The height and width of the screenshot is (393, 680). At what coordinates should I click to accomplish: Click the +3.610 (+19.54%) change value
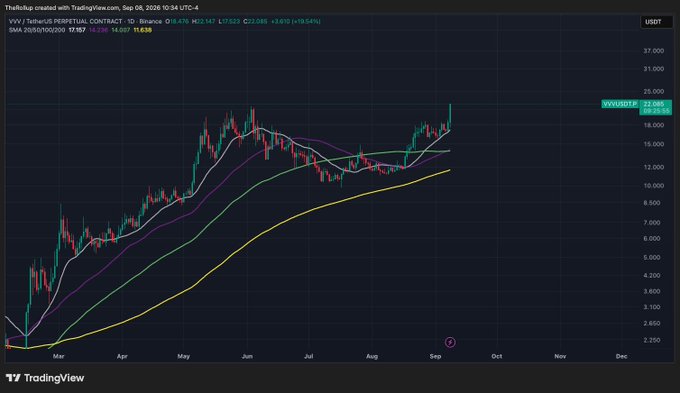pyautogui.click(x=295, y=21)
